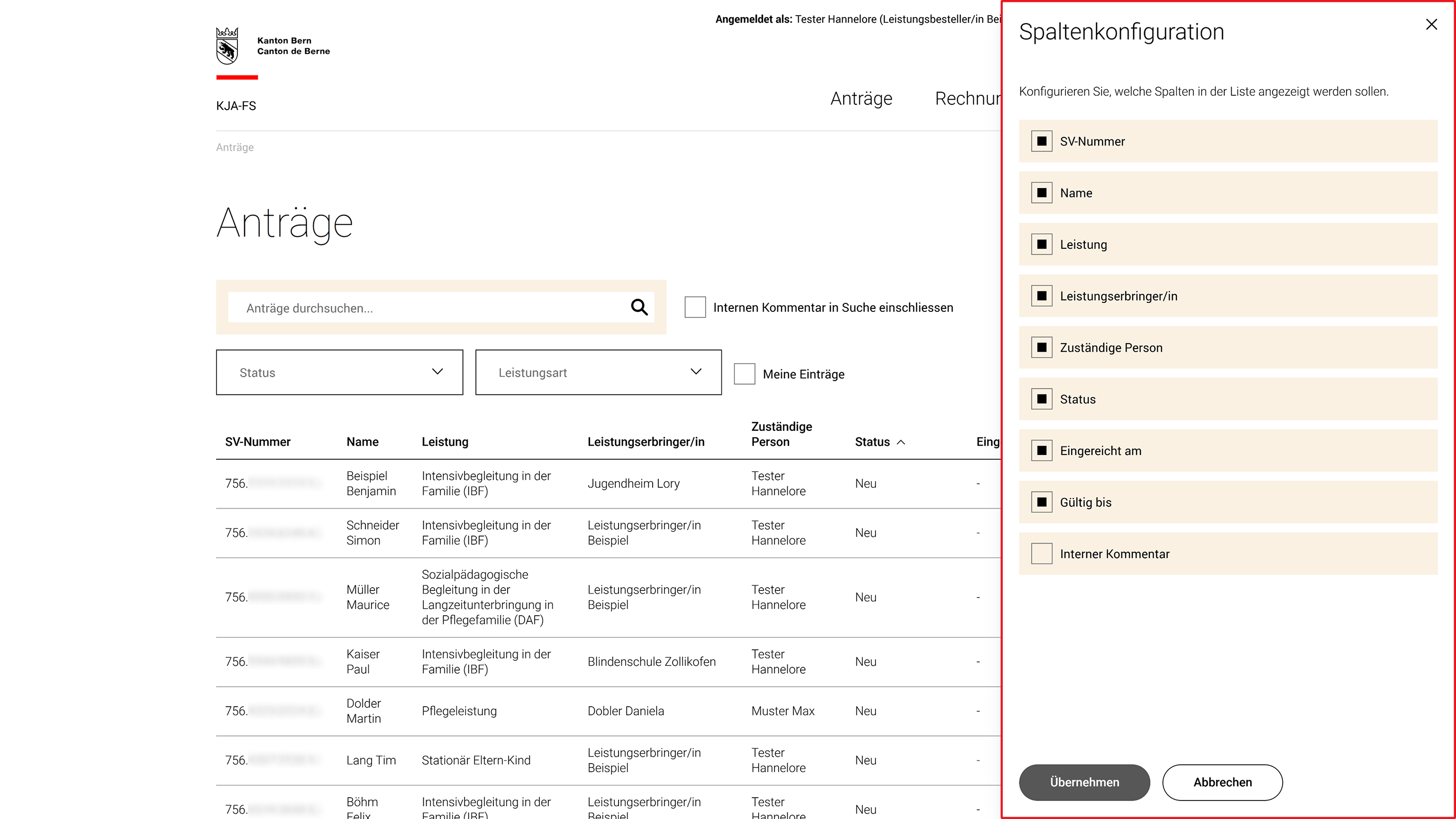Check Internen Kommentar in Suche einschliessen
The image size is (1456, 819).
[x=695, y=308]
